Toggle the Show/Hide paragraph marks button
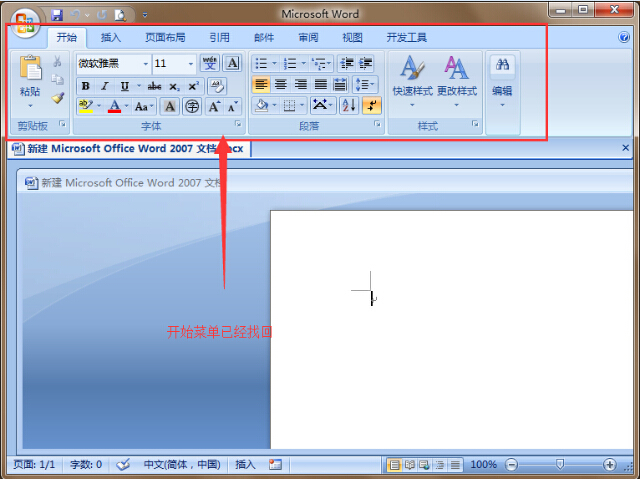The width and height of the screenshot is (640, 479). coord(371,105)
